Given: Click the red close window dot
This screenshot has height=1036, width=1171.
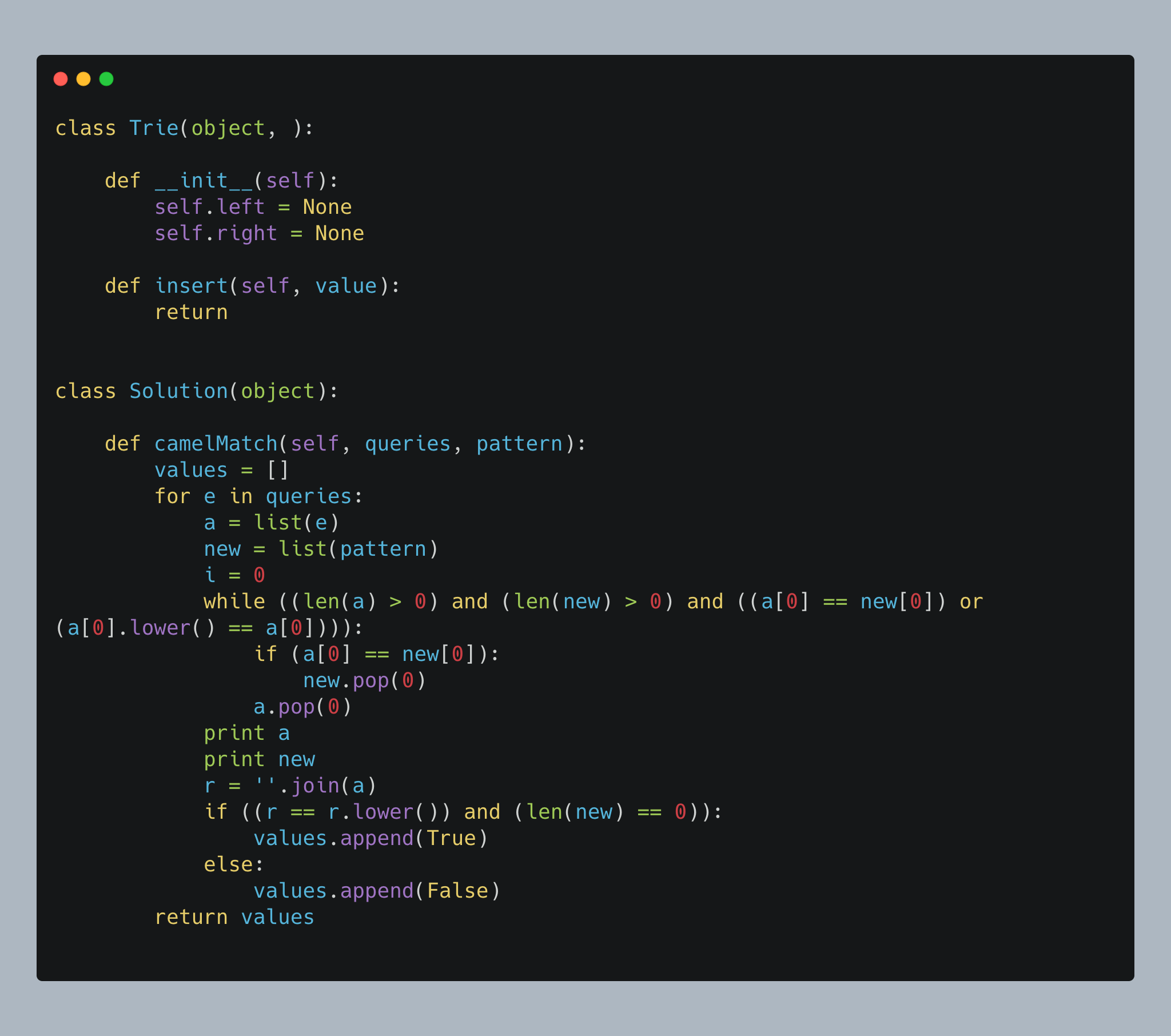Looking at the screenshot, I should (x=61, y=79).
